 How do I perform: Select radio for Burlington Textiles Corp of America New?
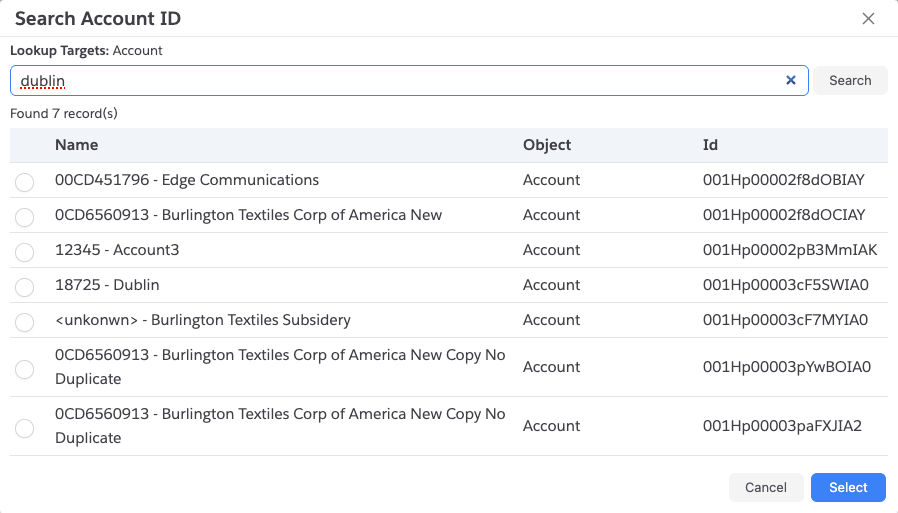coord(24,217)
